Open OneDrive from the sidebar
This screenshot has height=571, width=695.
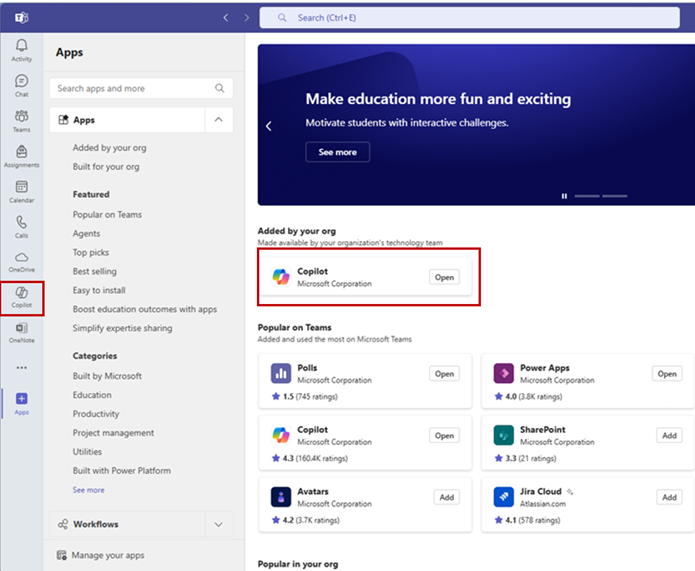point(21,261)
